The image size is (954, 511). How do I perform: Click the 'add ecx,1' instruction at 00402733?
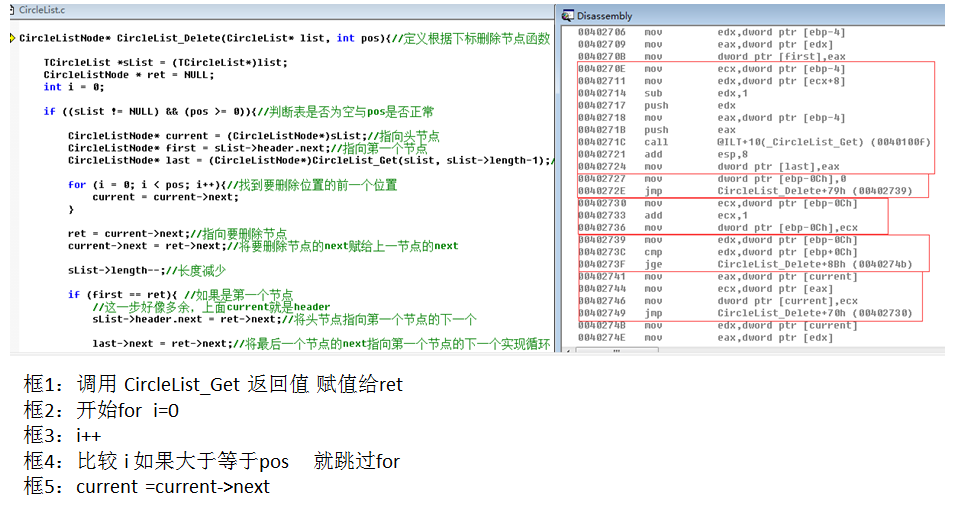click(663, 215)
